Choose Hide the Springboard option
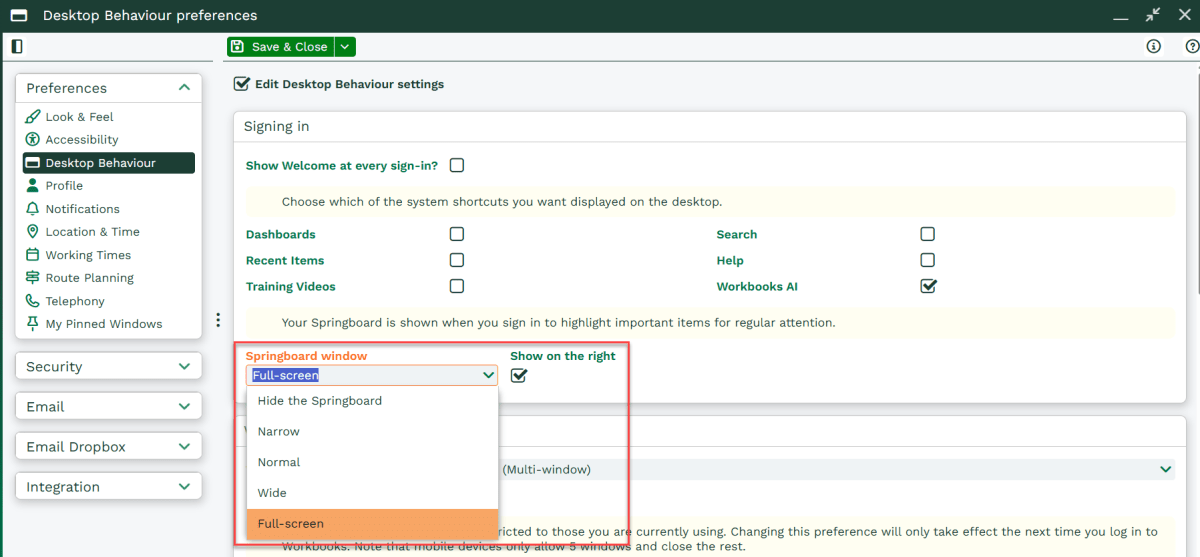This screenshot has width=1200, height=557. tap(372, 401)
